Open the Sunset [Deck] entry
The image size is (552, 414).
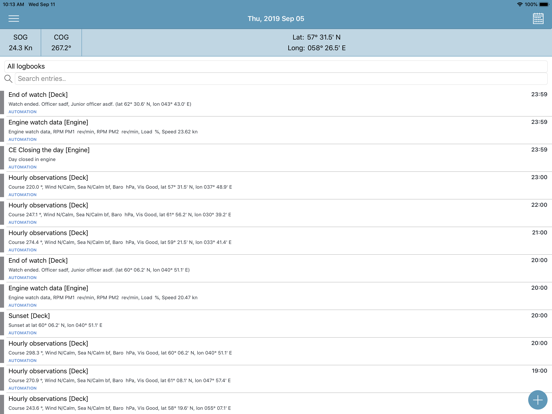pyautogui.click(x=276, y=324)
